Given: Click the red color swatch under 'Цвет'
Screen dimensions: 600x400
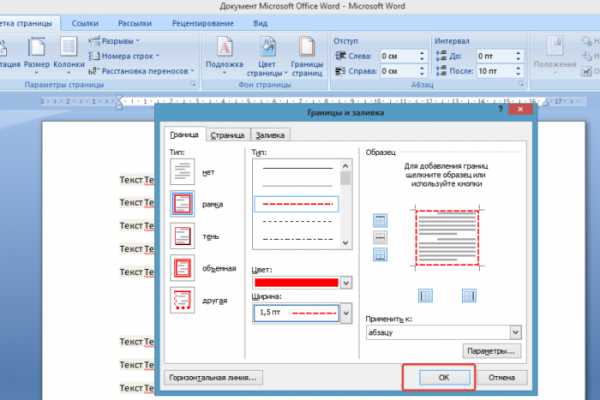Looking at the screenshot, I should [295, 283].
